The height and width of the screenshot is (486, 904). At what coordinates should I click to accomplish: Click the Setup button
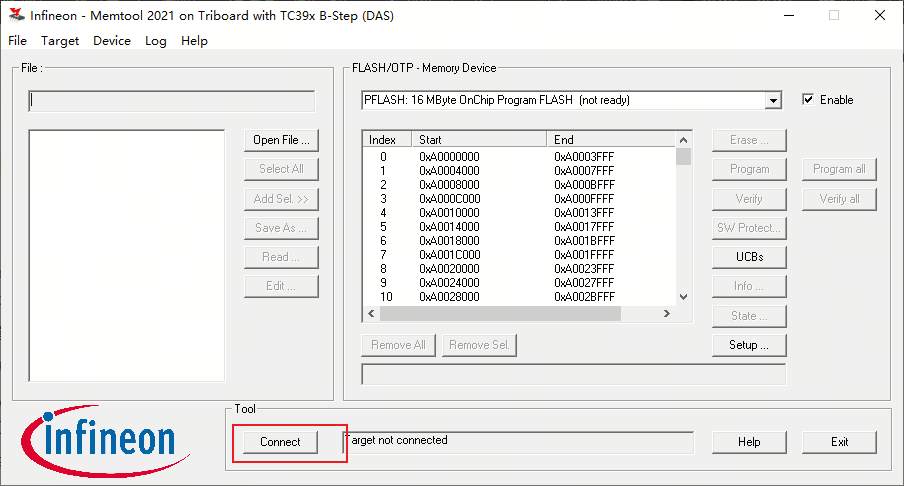749,345
